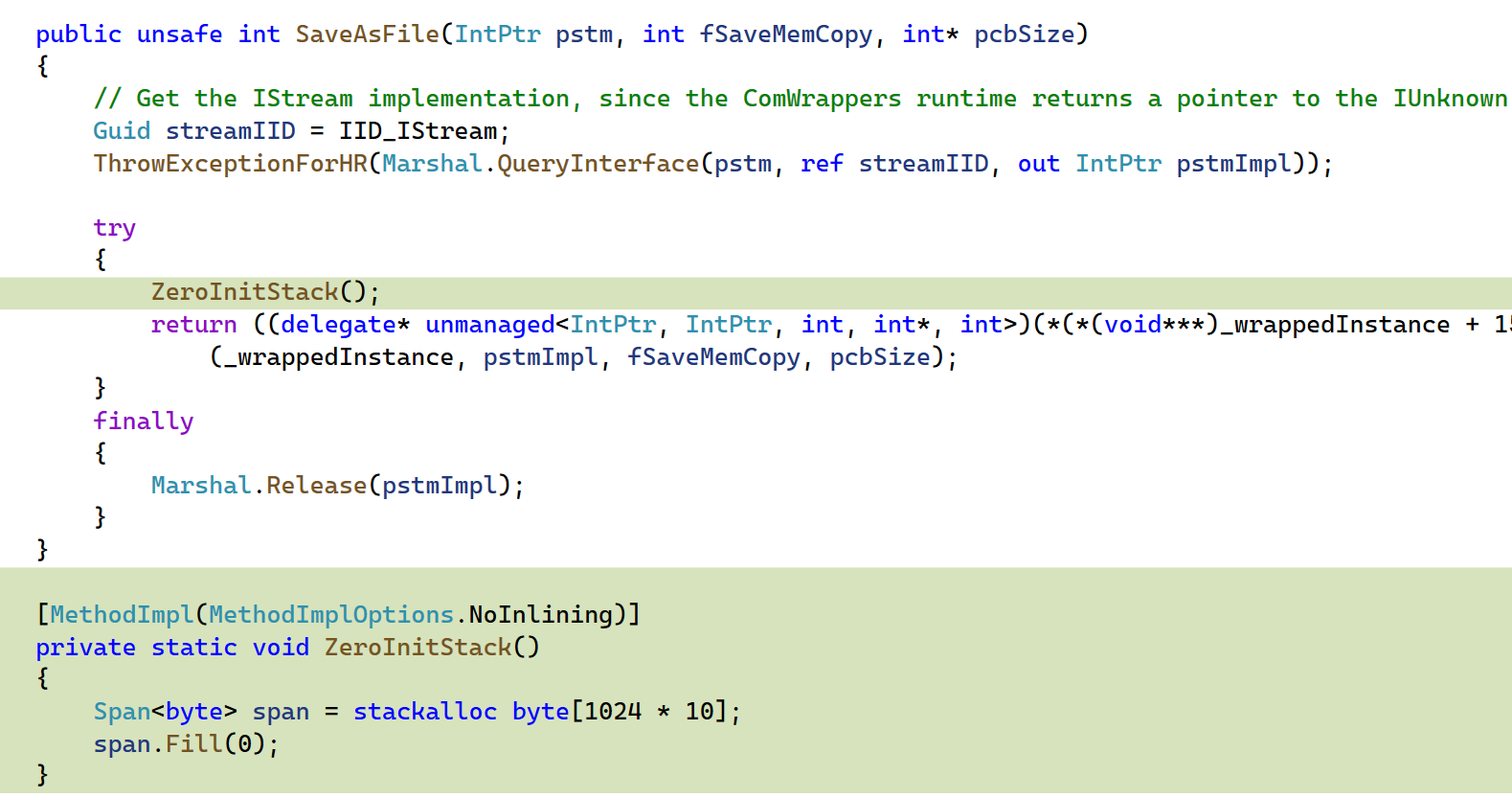
Task: Click the highlighted ZeroInitStack(); call
Action: tap(265, 292)
